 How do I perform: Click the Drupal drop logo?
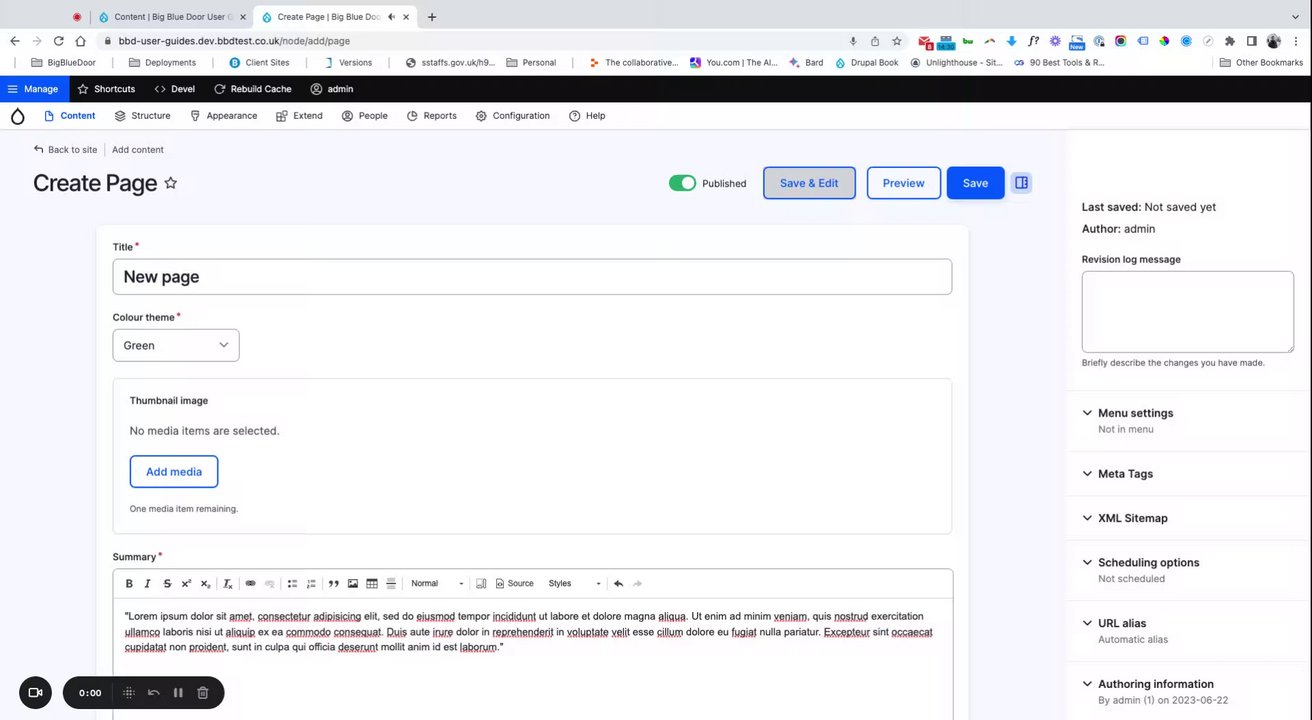tap(17, 116)
